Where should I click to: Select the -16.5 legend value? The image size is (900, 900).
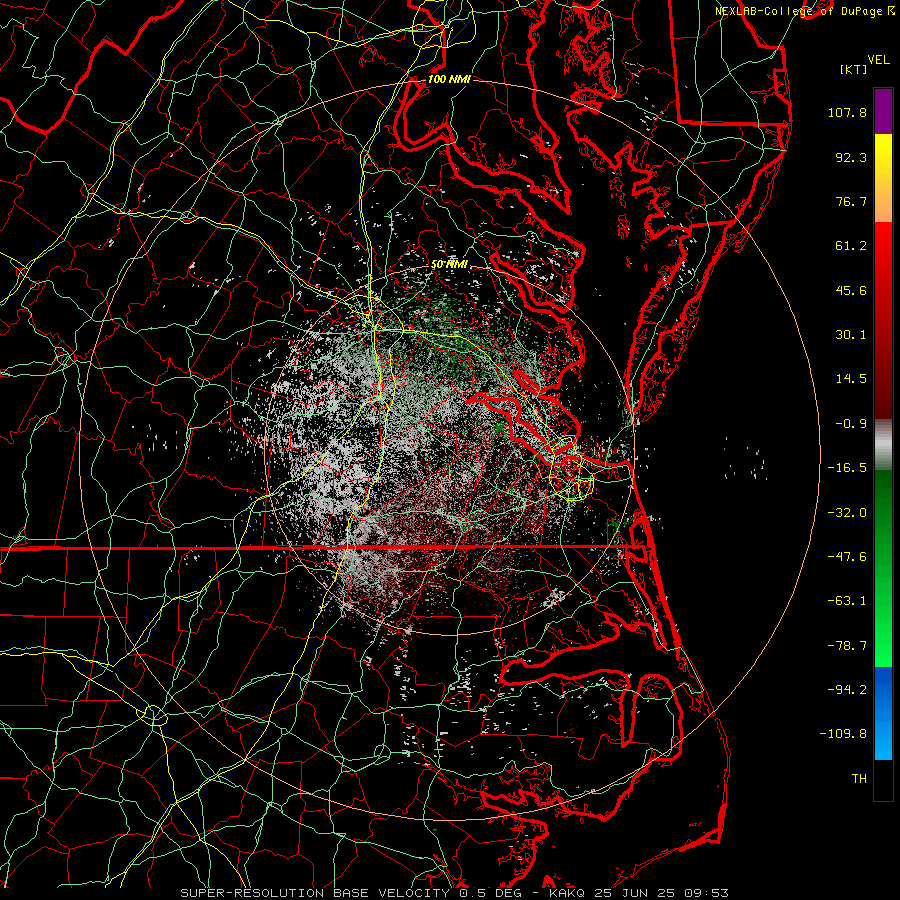pos(847,468)
